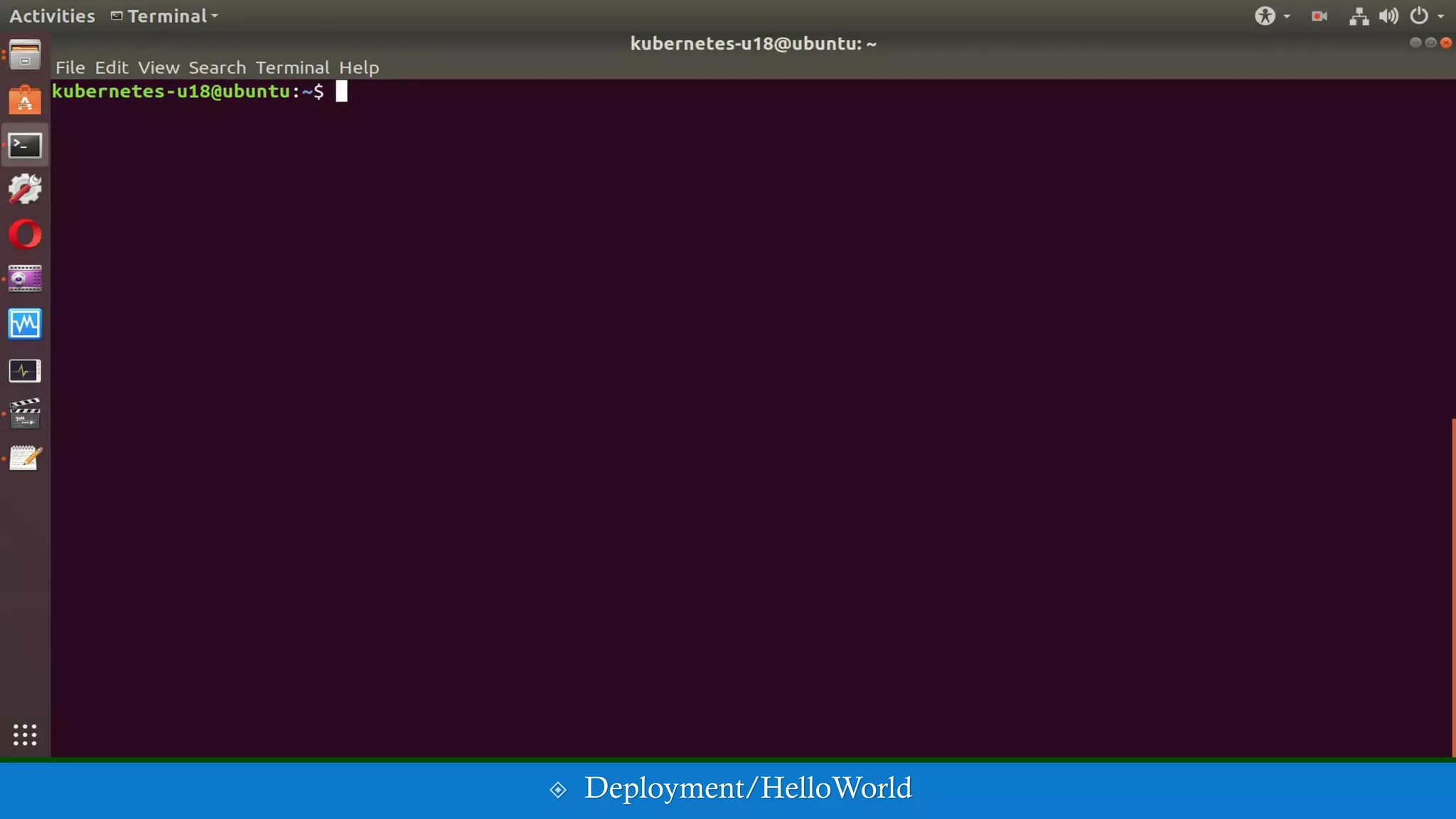Viewport: 1456px width, 819px height.
Task: Open the Help menu
Action: [359, 68]
